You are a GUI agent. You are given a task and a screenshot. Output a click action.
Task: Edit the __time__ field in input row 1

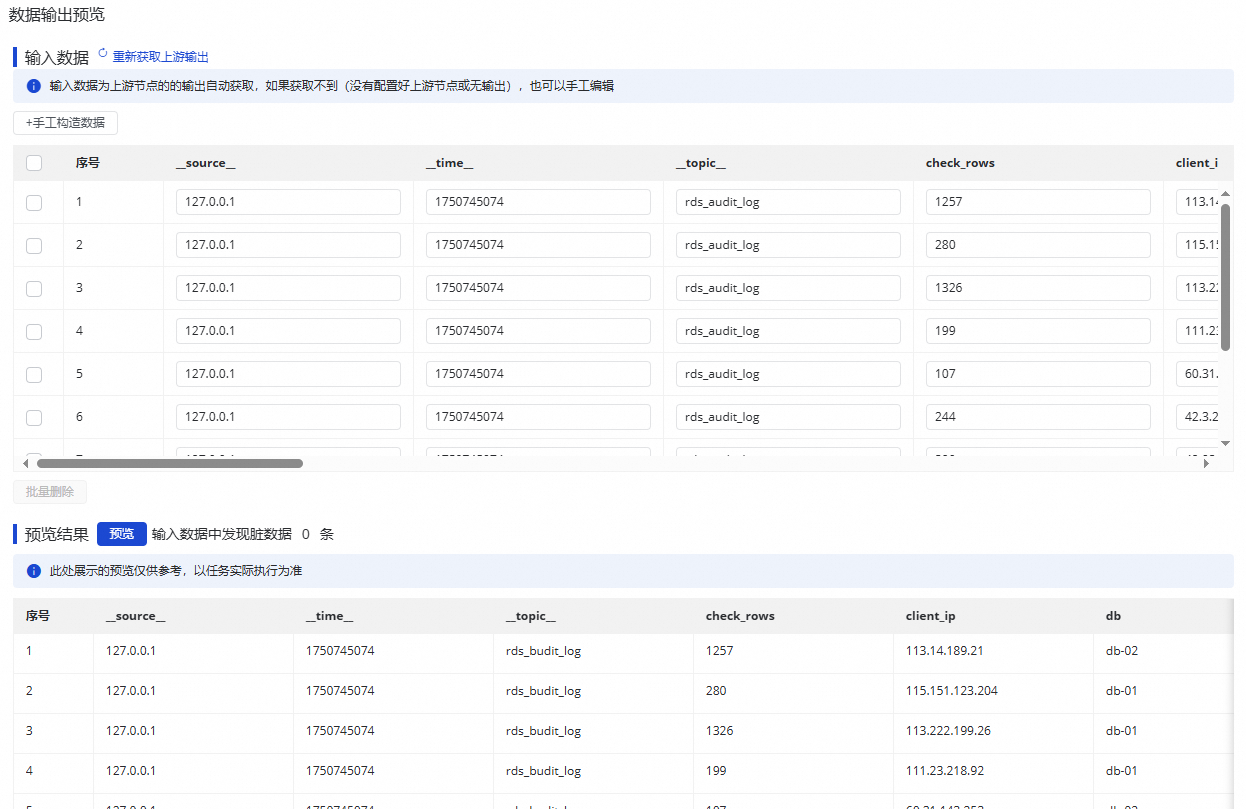click(538, 202)
